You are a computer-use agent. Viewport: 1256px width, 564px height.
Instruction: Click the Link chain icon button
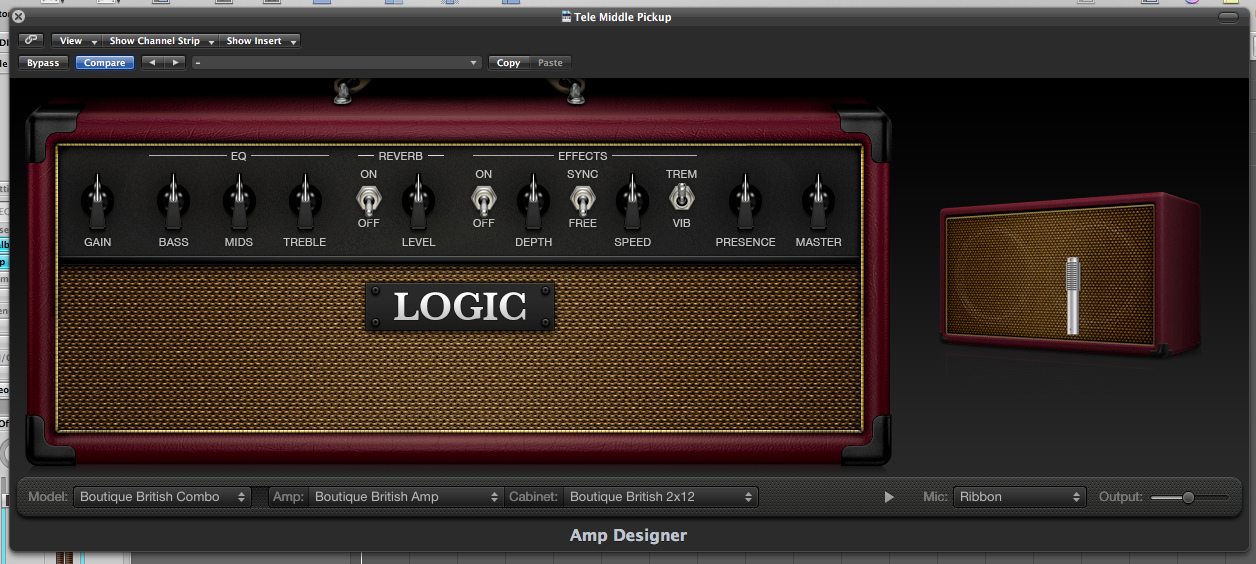coord(30,40)
